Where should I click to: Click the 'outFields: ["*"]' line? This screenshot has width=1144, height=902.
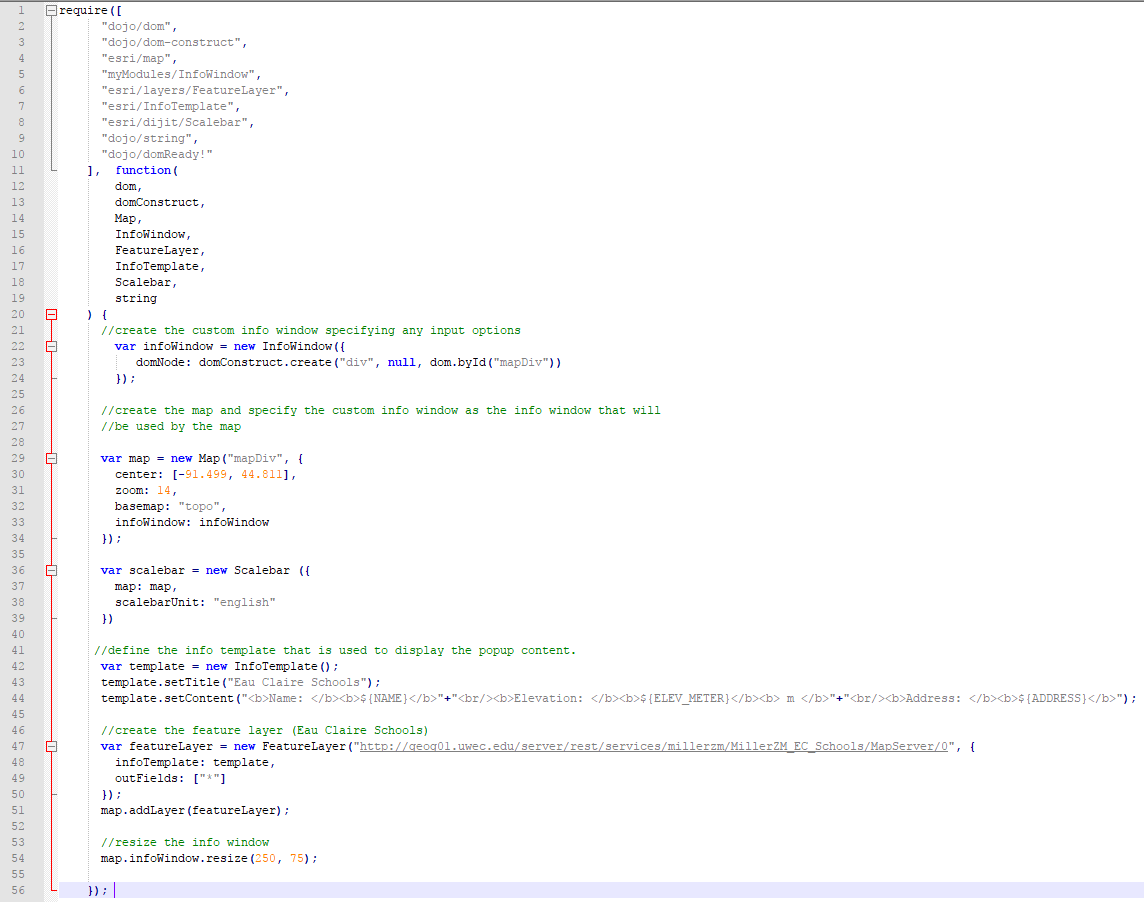[171, 779]
